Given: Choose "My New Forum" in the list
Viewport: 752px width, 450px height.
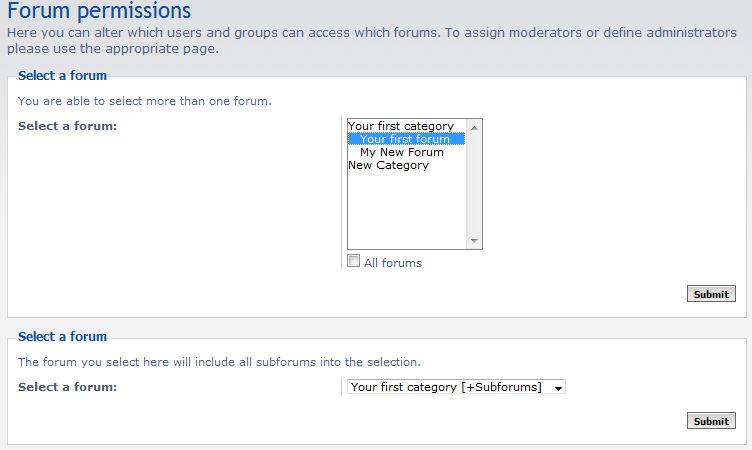Looking at the screenshot, I should (x=401, y=152).
